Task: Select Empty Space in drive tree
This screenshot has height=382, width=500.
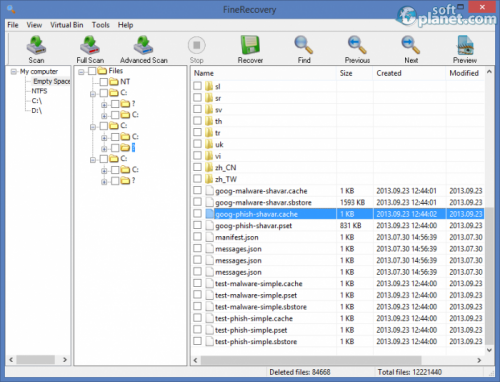Action: point(51,81)
